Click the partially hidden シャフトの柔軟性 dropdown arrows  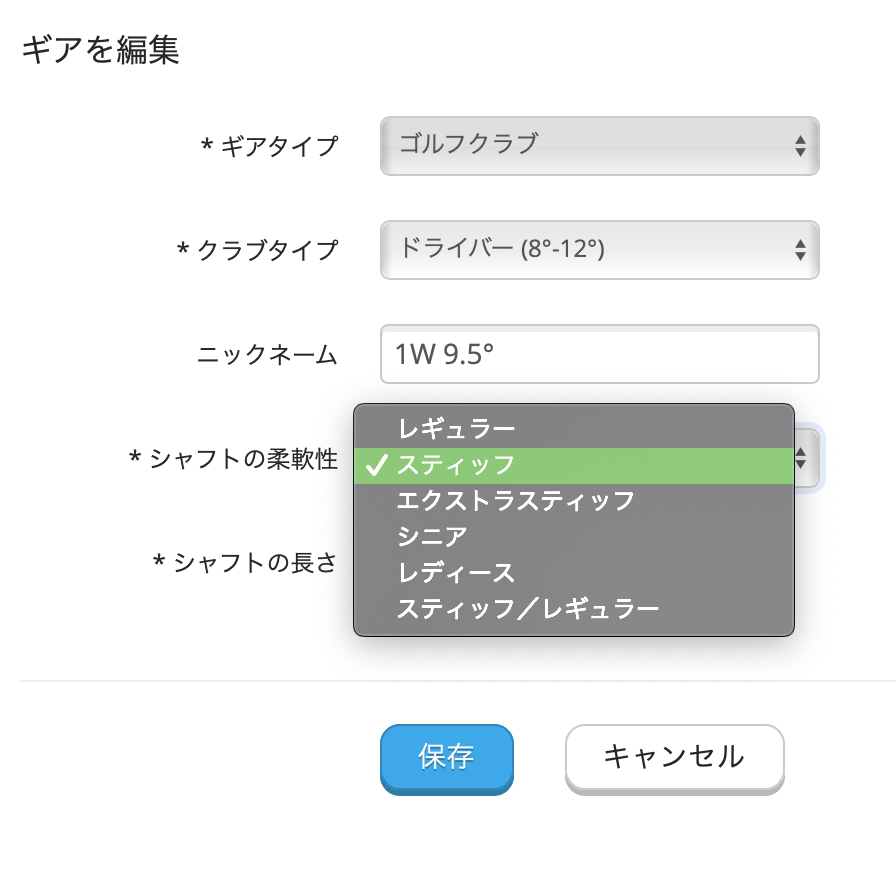coord(804,458)
